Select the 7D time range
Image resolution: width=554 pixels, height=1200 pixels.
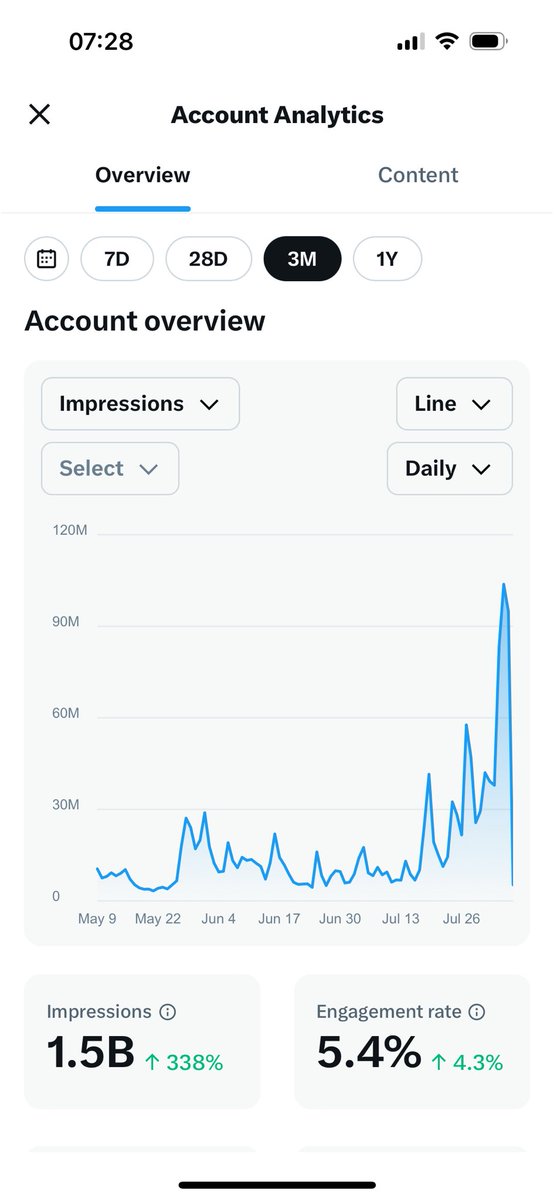pyautogui.click(x=117, y=259)
